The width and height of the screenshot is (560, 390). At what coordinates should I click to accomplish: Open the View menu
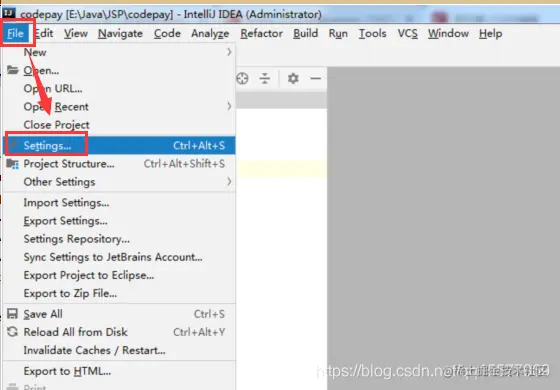[76, 34]
